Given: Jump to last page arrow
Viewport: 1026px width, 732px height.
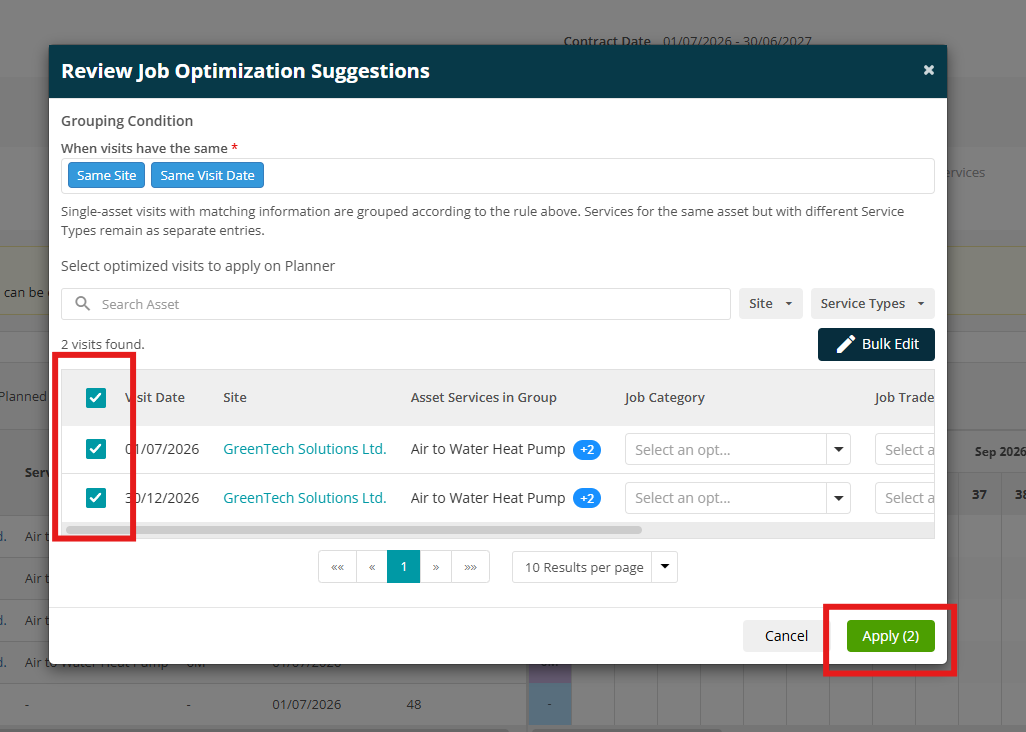Looking at the screenshot, I should click(470, 567).
